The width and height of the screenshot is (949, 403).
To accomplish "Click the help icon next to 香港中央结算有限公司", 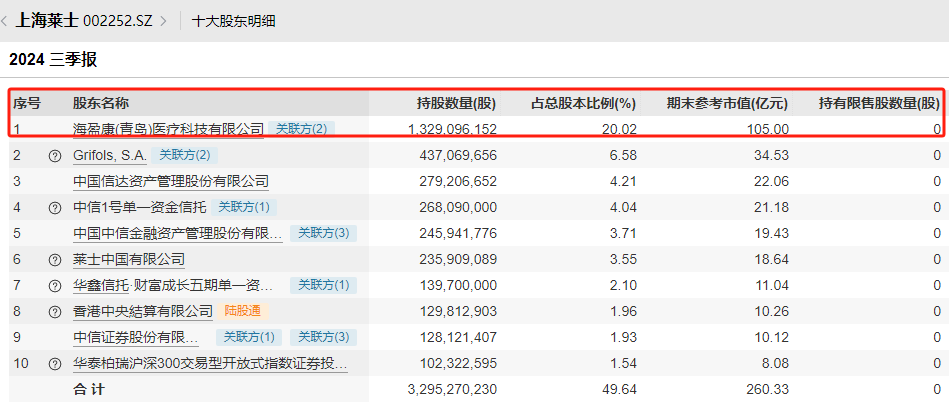I will [x=55, y=311].
